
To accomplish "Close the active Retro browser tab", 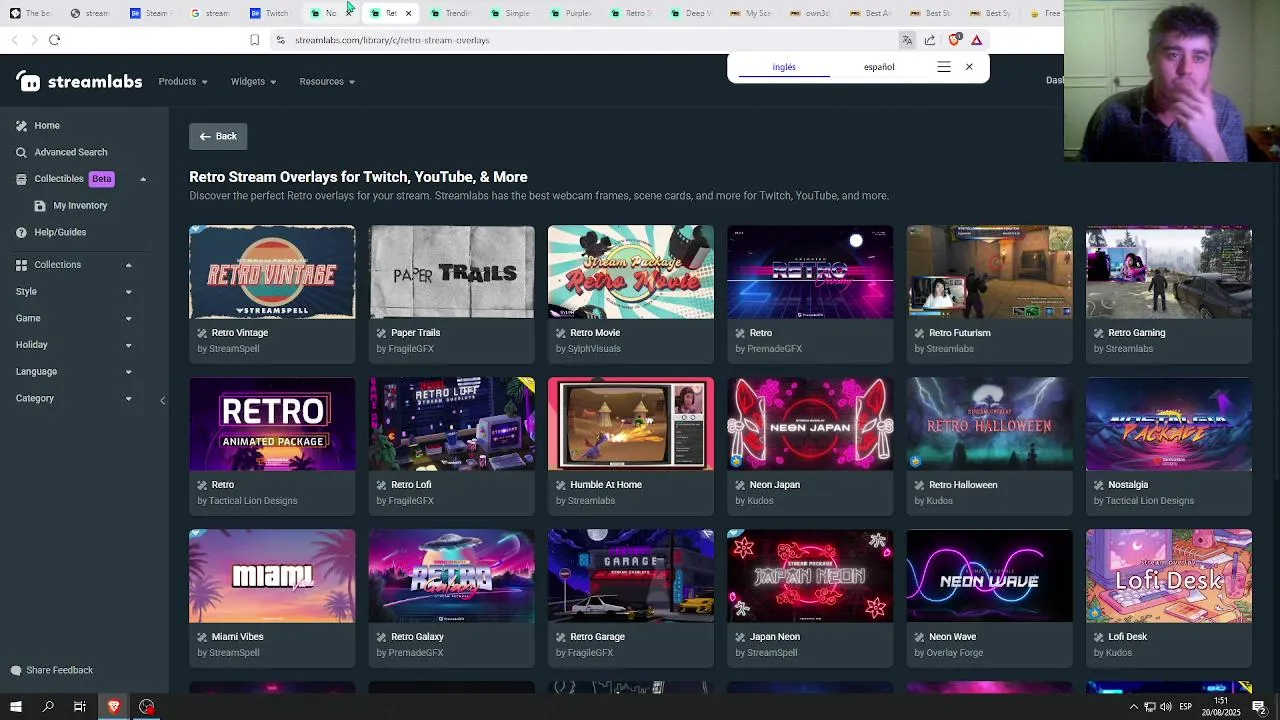I will (x=408, y=13).
